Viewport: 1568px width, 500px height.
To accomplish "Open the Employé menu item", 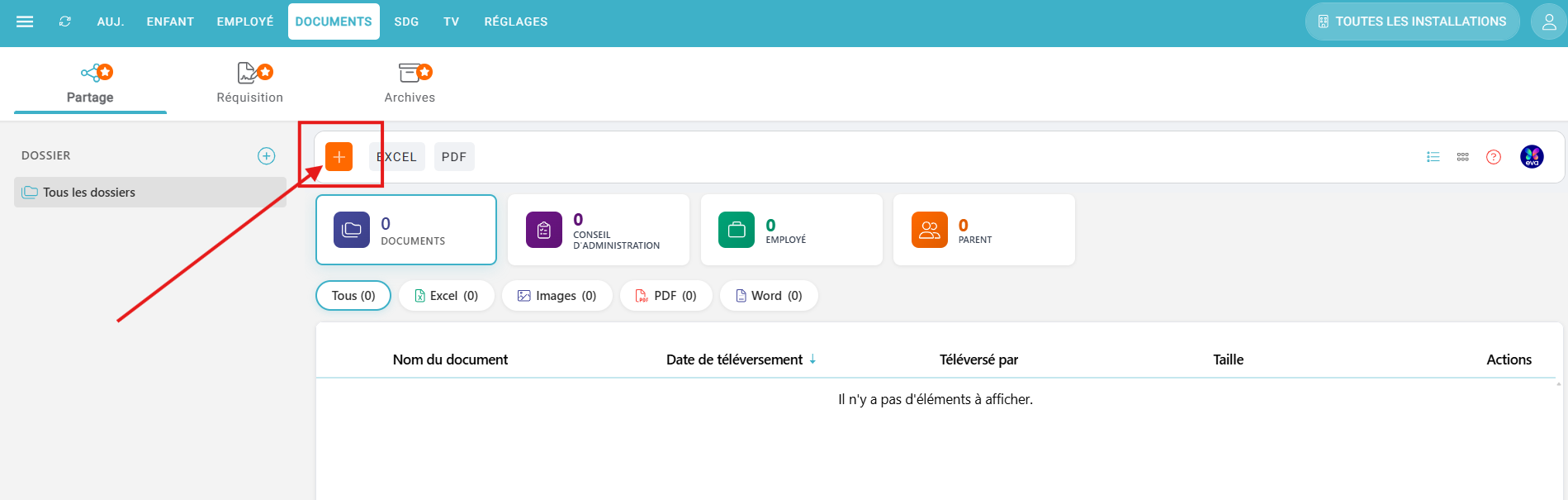I will (244, 21).
